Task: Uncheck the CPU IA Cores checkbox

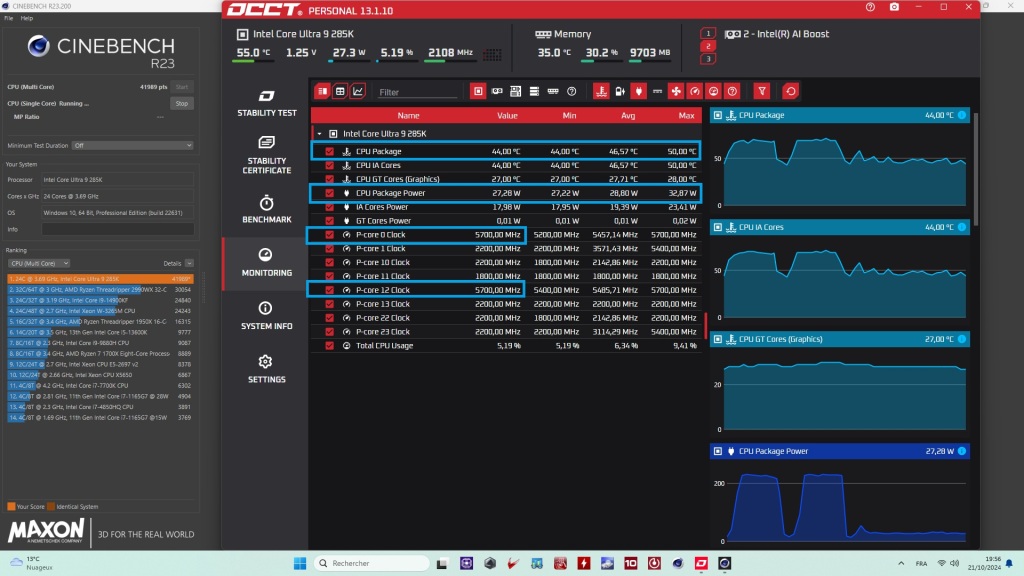Action: pos(329,165)
